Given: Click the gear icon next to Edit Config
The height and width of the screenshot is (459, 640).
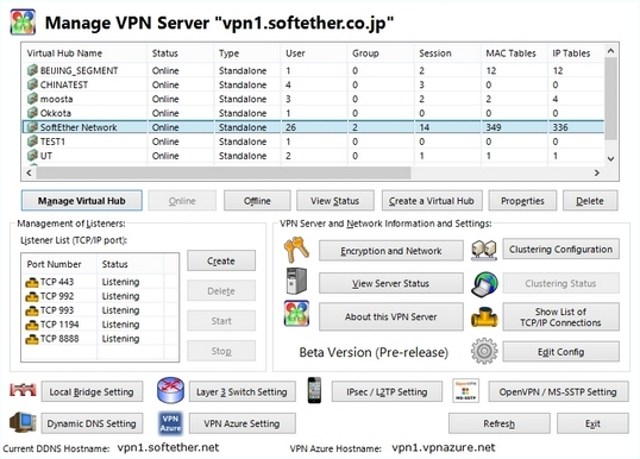Looking at the screenshot, I should (484, 351).
